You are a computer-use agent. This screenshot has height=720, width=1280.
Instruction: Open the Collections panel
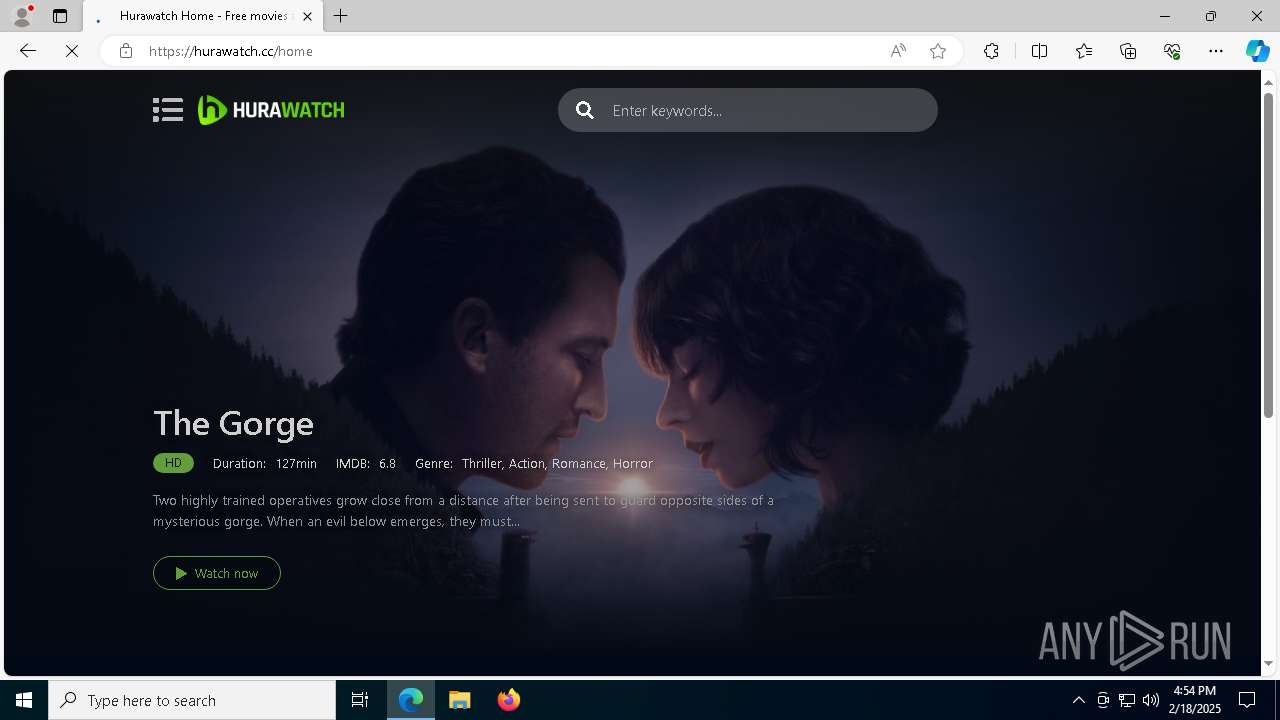point(1128,51)
